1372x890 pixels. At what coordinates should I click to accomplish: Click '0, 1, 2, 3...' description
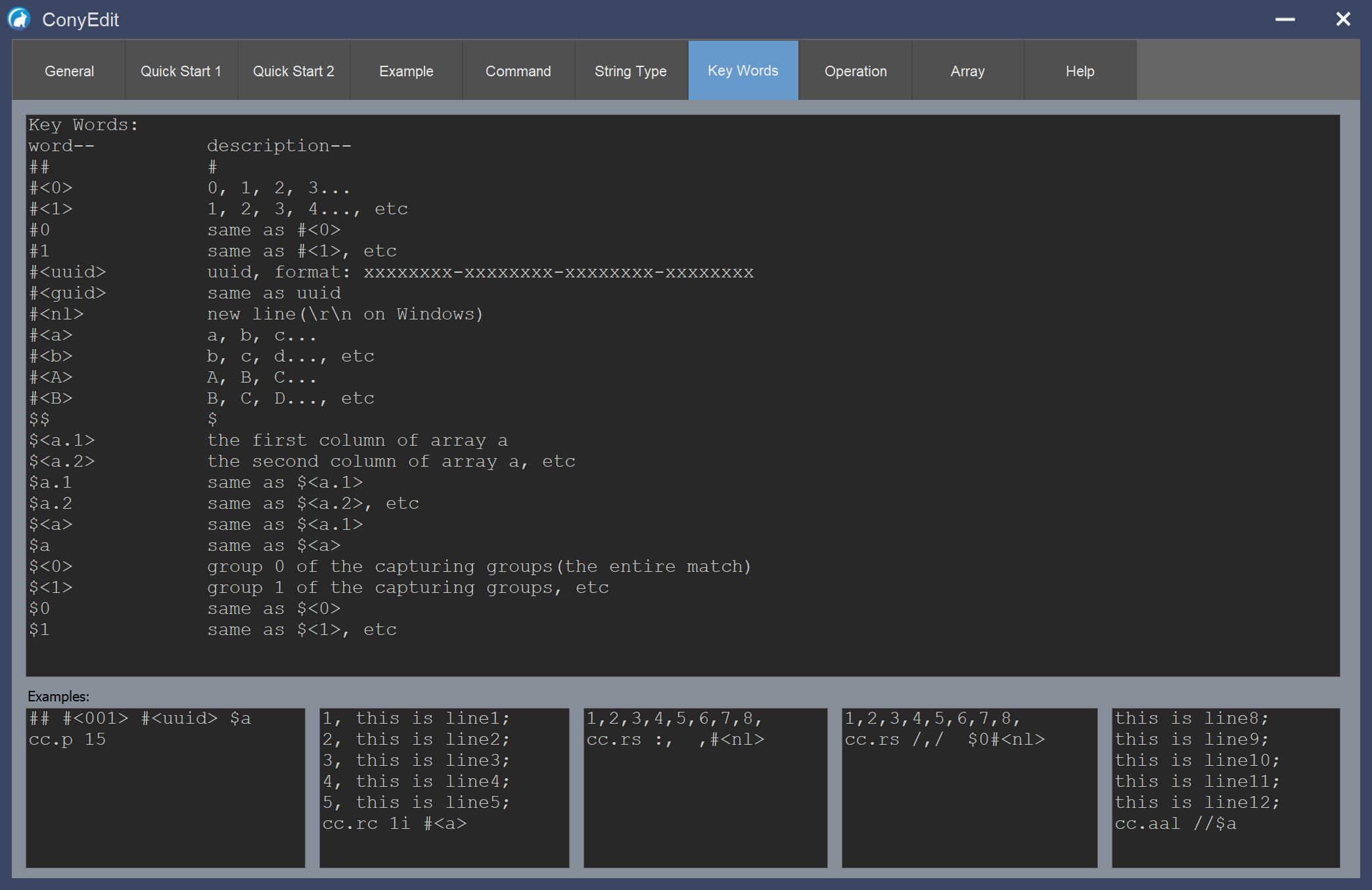coord(279,187)
